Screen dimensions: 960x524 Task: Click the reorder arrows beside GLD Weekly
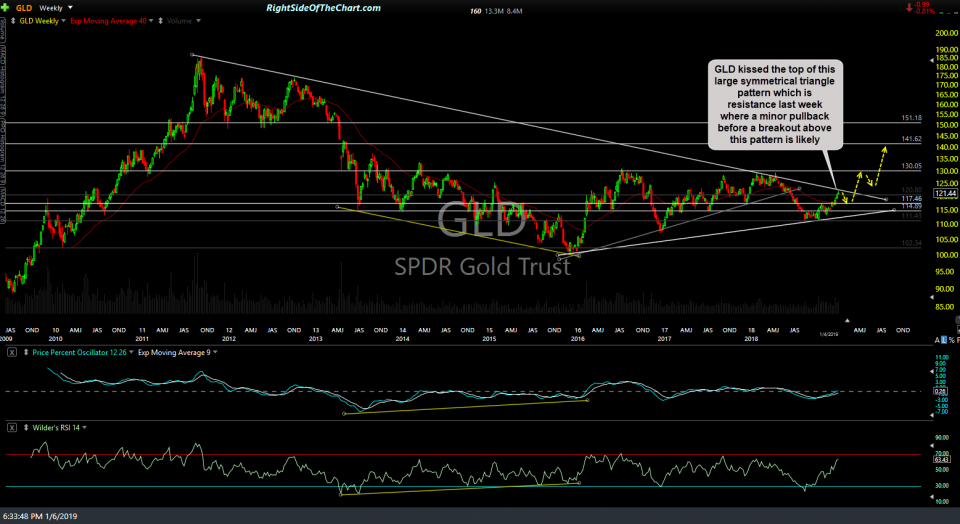(13, 21)
